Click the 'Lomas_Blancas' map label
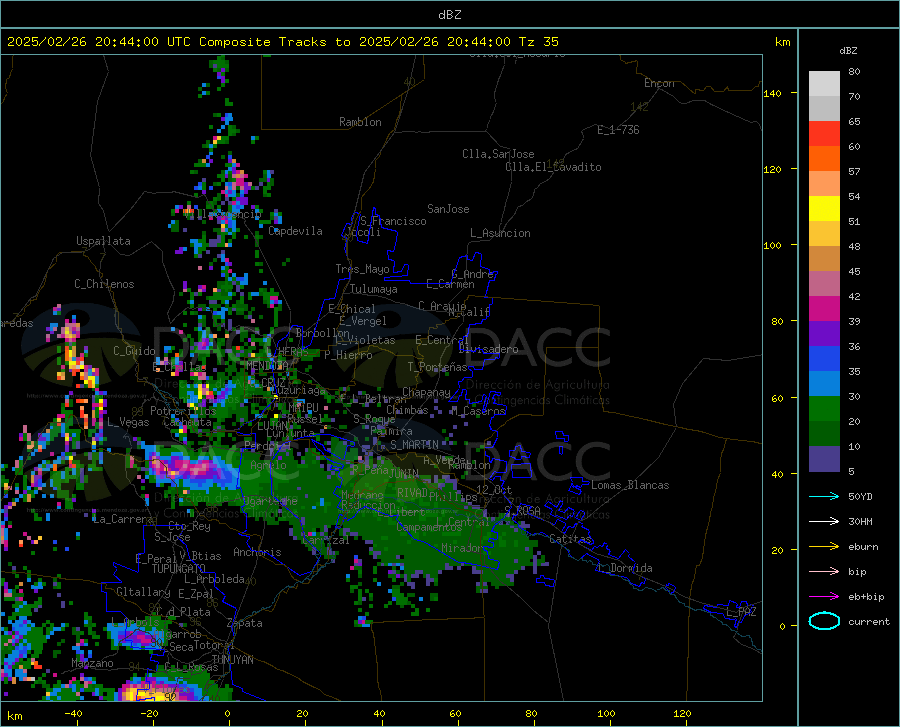 click(630, 485)
